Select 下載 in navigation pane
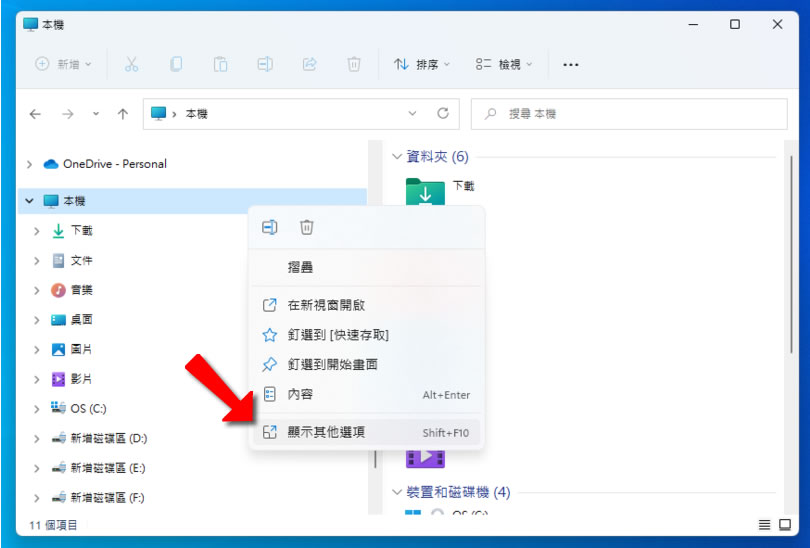810x548 pixels. pyautogui.click(x=72, y=231)
